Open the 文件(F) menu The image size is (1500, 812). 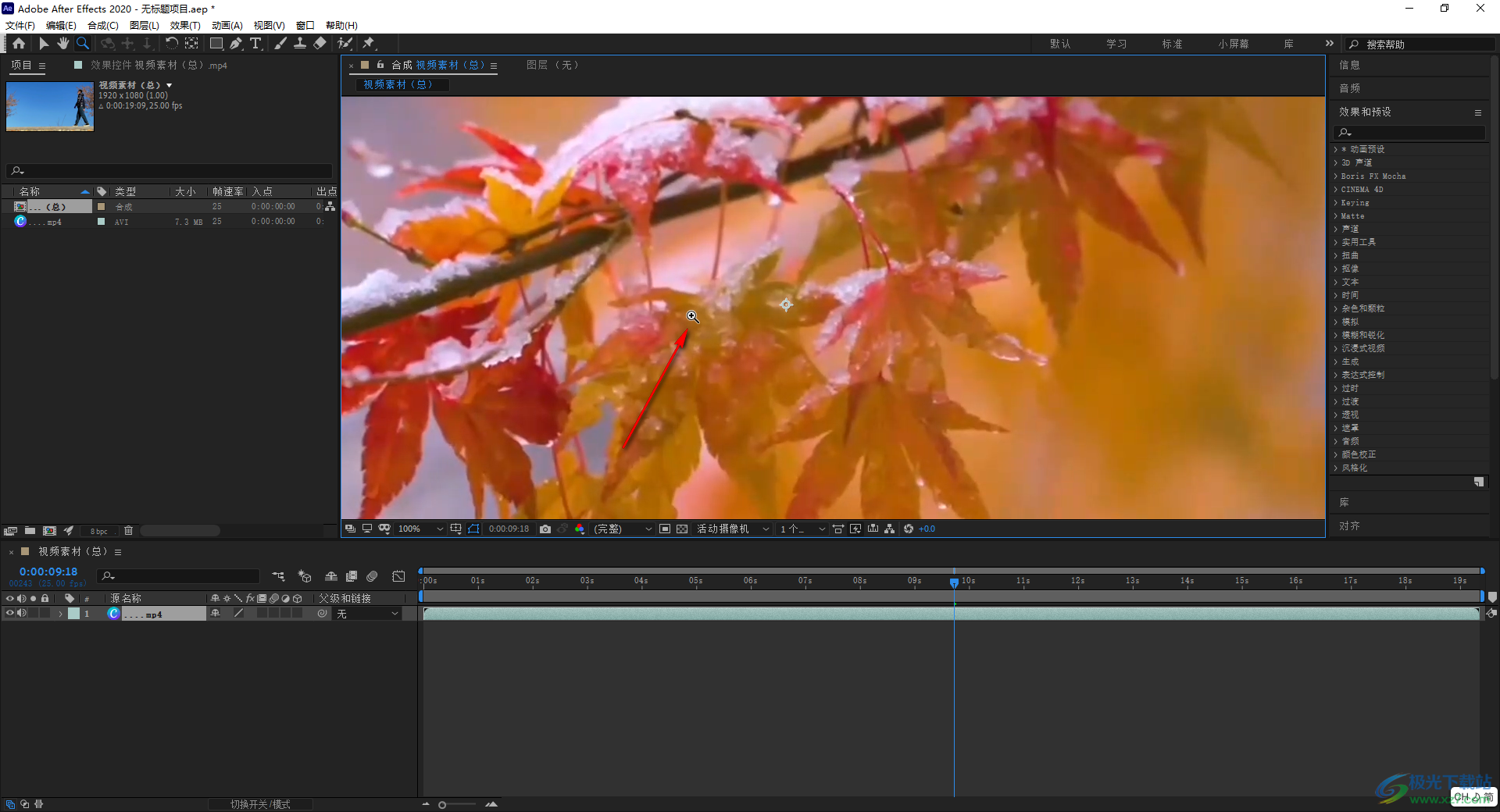(20, 25)
